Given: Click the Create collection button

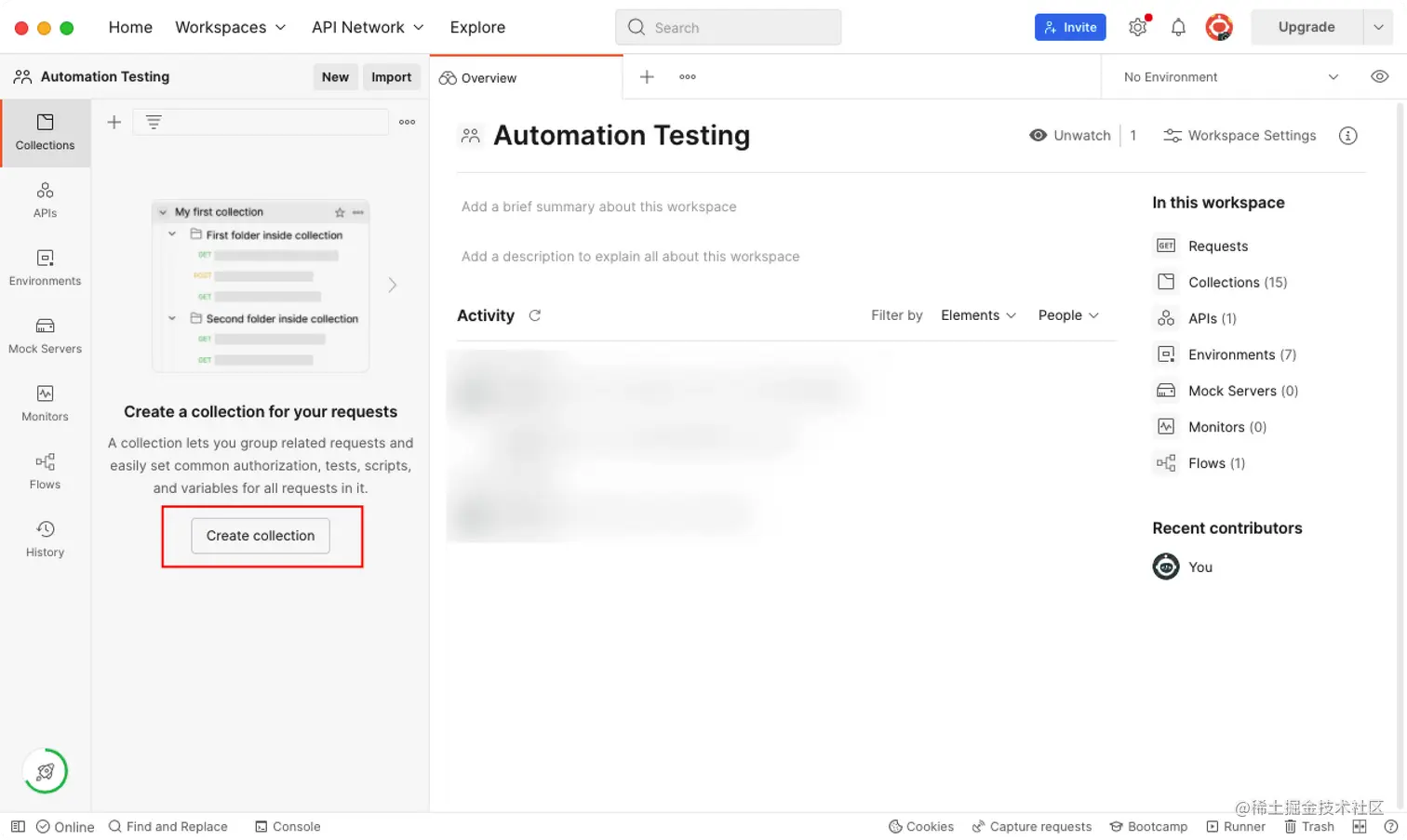Looking at the screenshot, I should [261, 536].
